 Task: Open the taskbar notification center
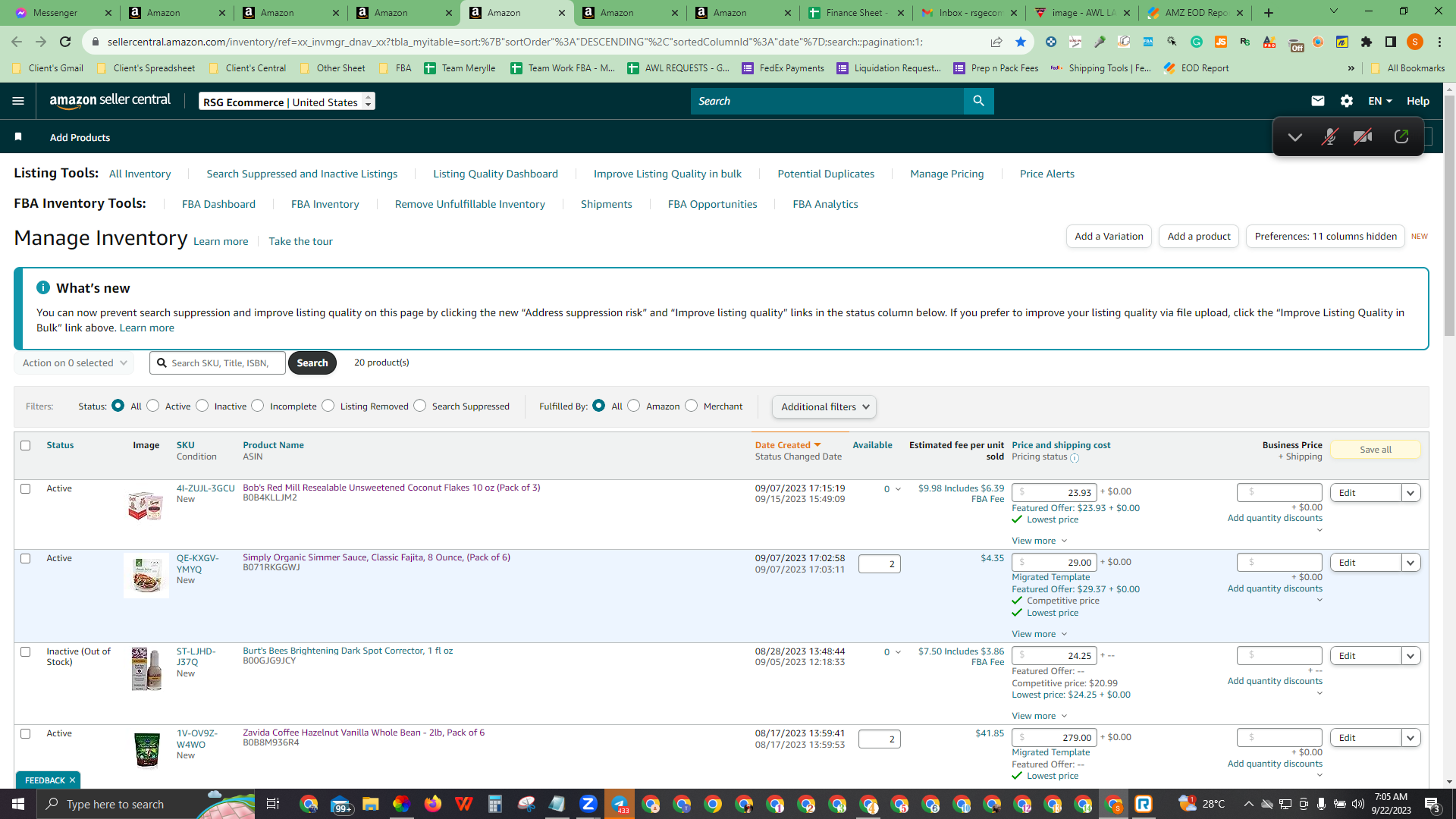pyautogui.click(x=1432, y=804)
